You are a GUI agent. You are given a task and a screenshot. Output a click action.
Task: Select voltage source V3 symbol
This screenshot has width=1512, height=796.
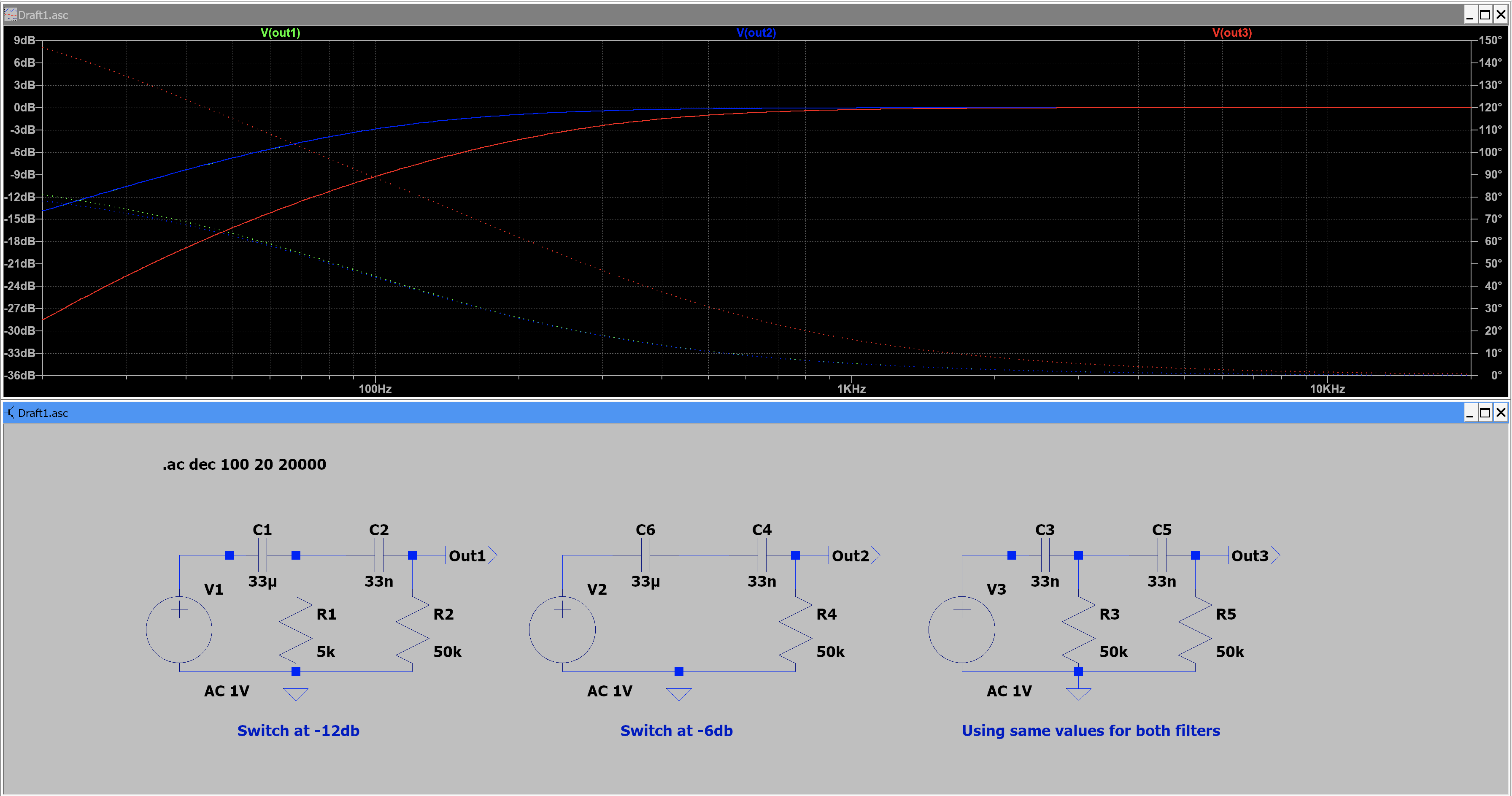[961, 630]
